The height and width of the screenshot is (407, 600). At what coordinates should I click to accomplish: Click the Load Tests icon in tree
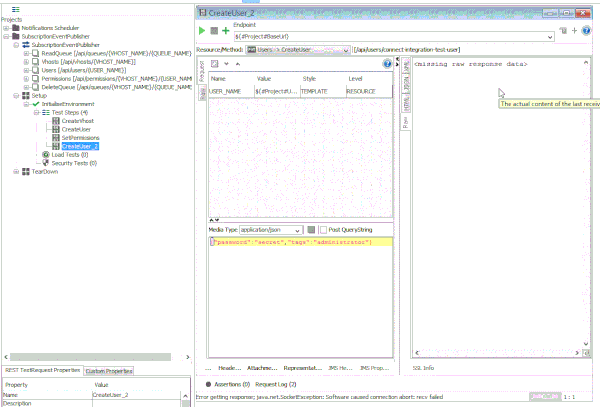click(45, 155)
